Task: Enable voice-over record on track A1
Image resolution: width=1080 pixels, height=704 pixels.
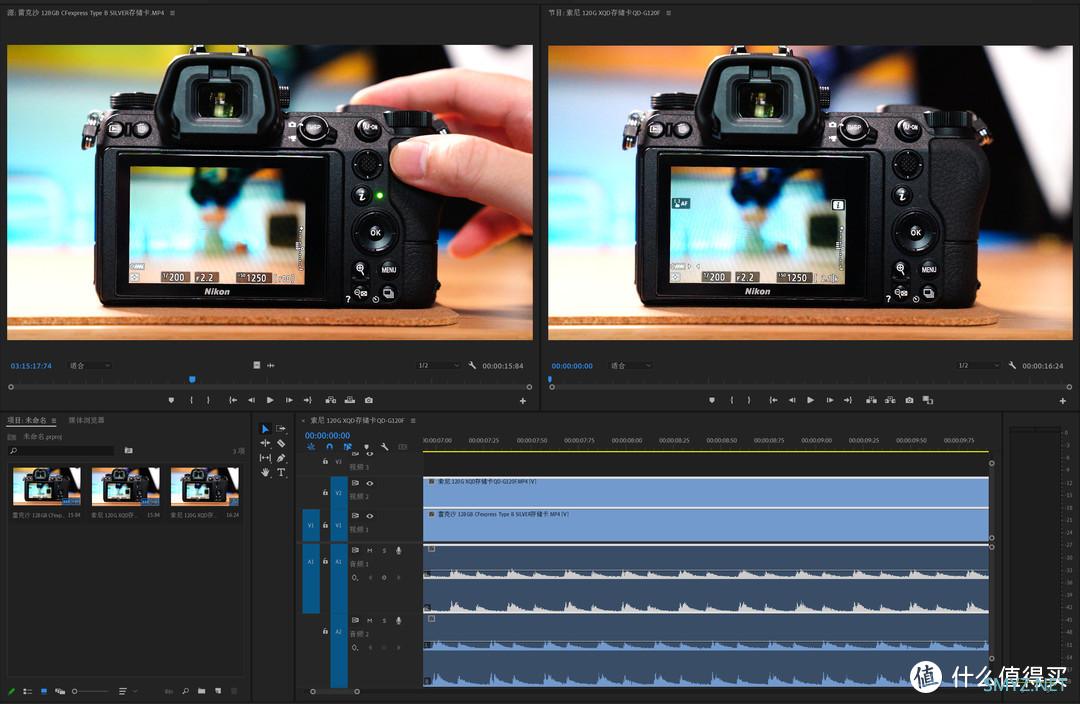Action: [x=399, y=550]
